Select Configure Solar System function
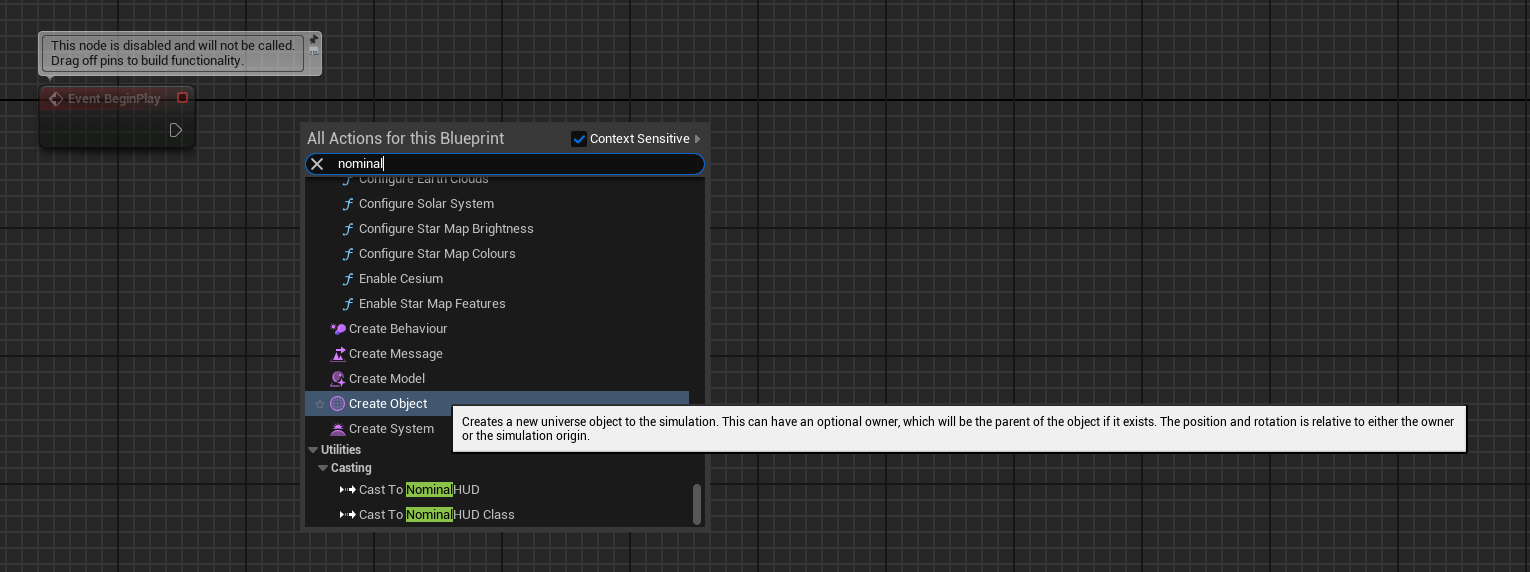 pyautogui.click(x=426, y=204)
